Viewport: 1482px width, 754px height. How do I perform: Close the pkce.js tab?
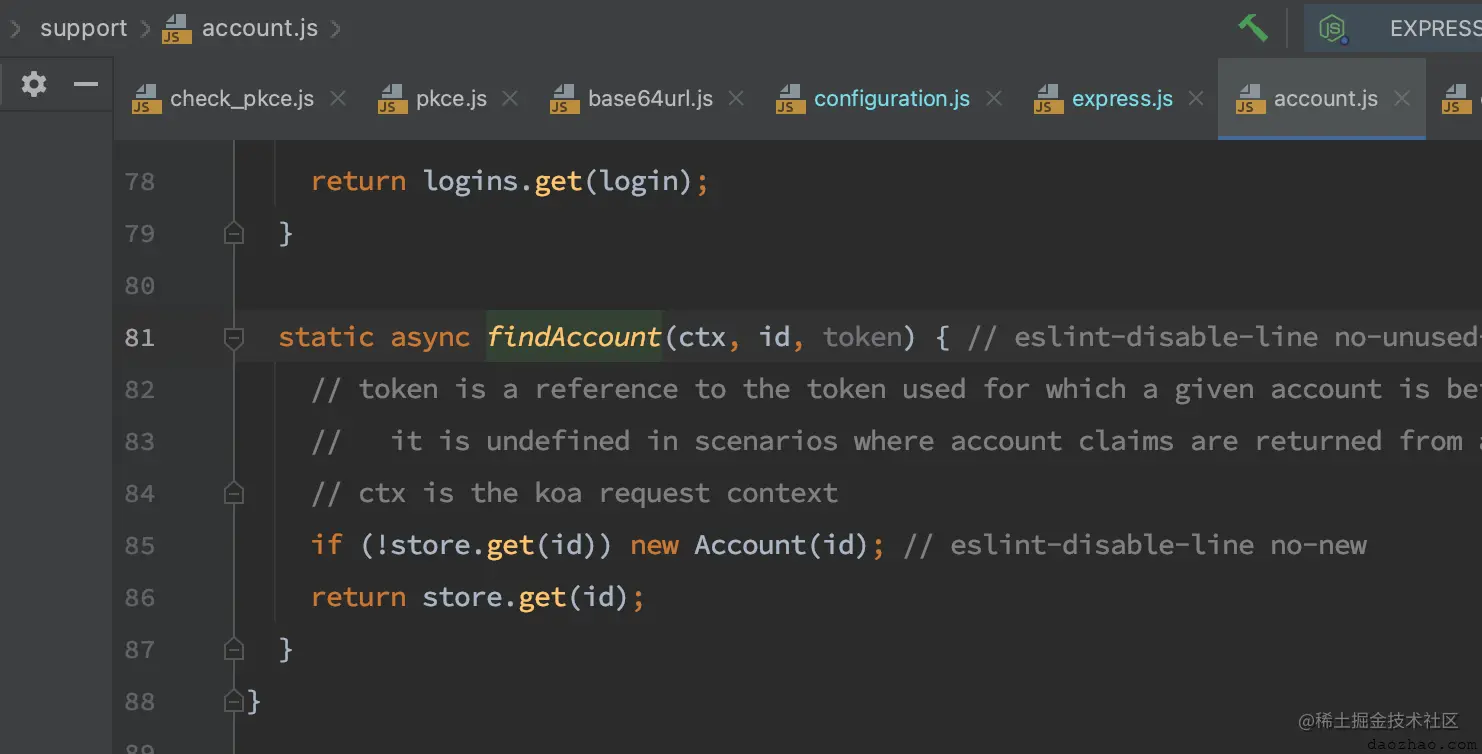510,98
